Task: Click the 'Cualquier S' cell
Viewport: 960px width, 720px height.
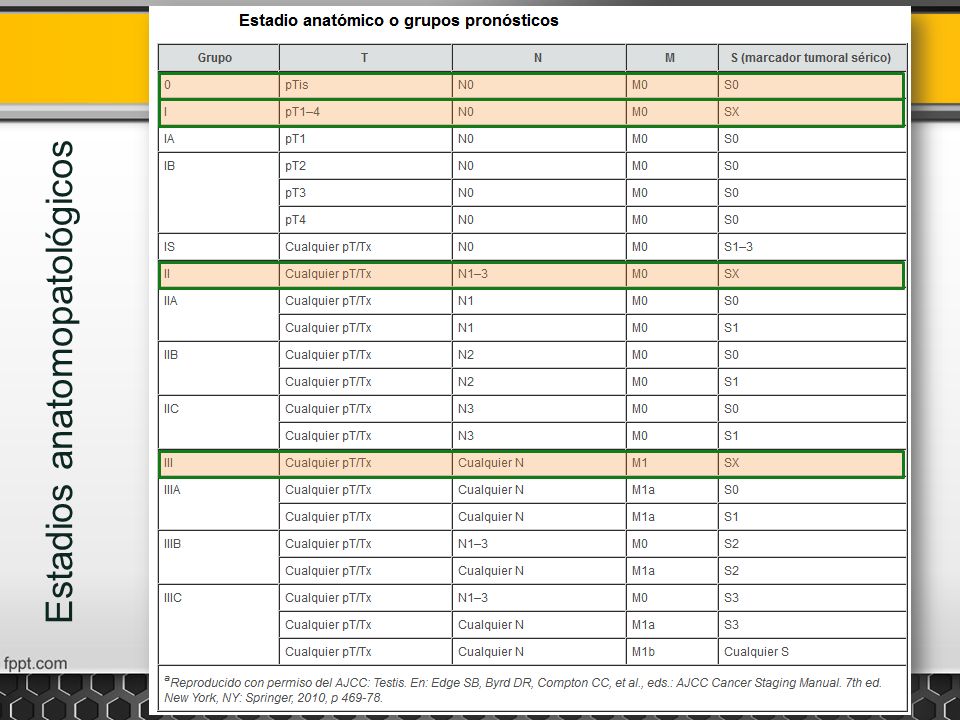Action: point(812,651)
